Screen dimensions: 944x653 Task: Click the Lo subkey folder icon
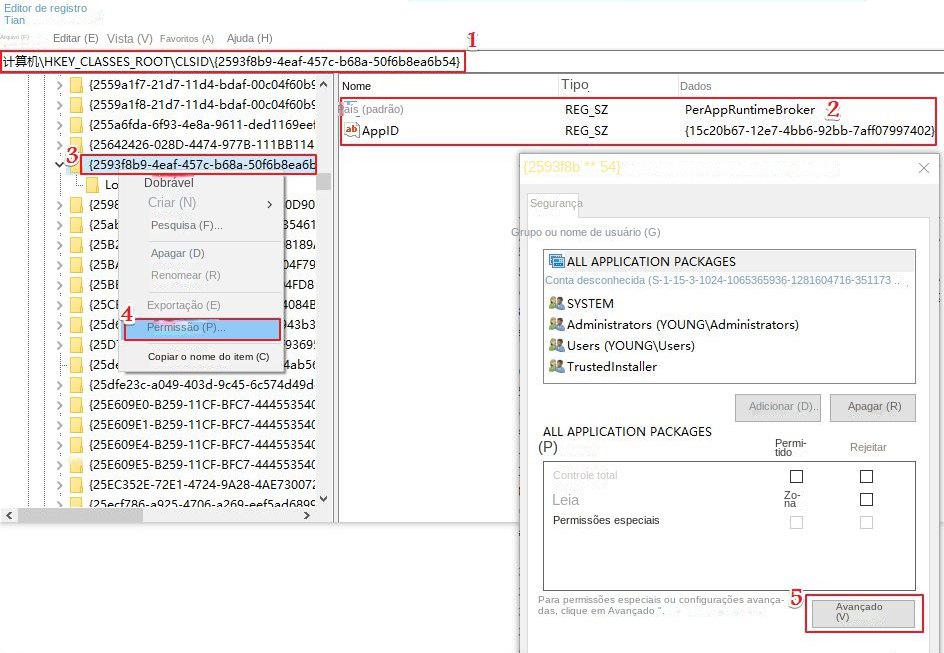coord(93,184)
